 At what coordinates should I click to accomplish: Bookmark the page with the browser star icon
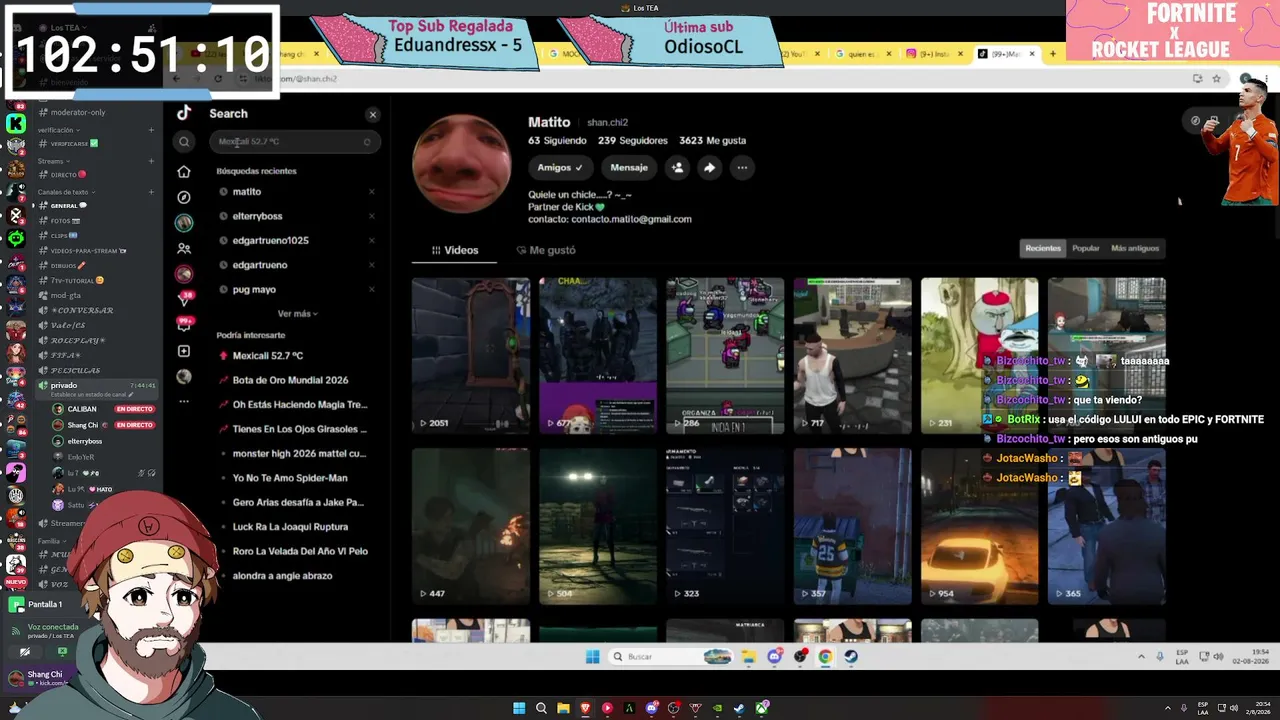(x=1217, y=79)
